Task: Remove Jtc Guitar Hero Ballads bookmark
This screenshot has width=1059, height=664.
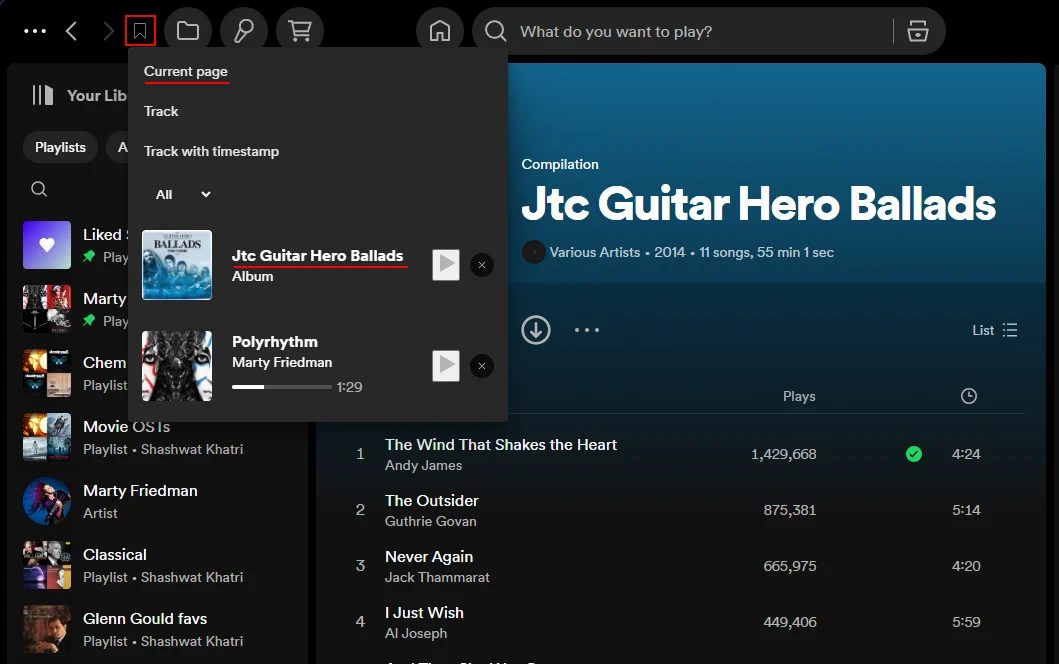Action: [x=482, y=265]
